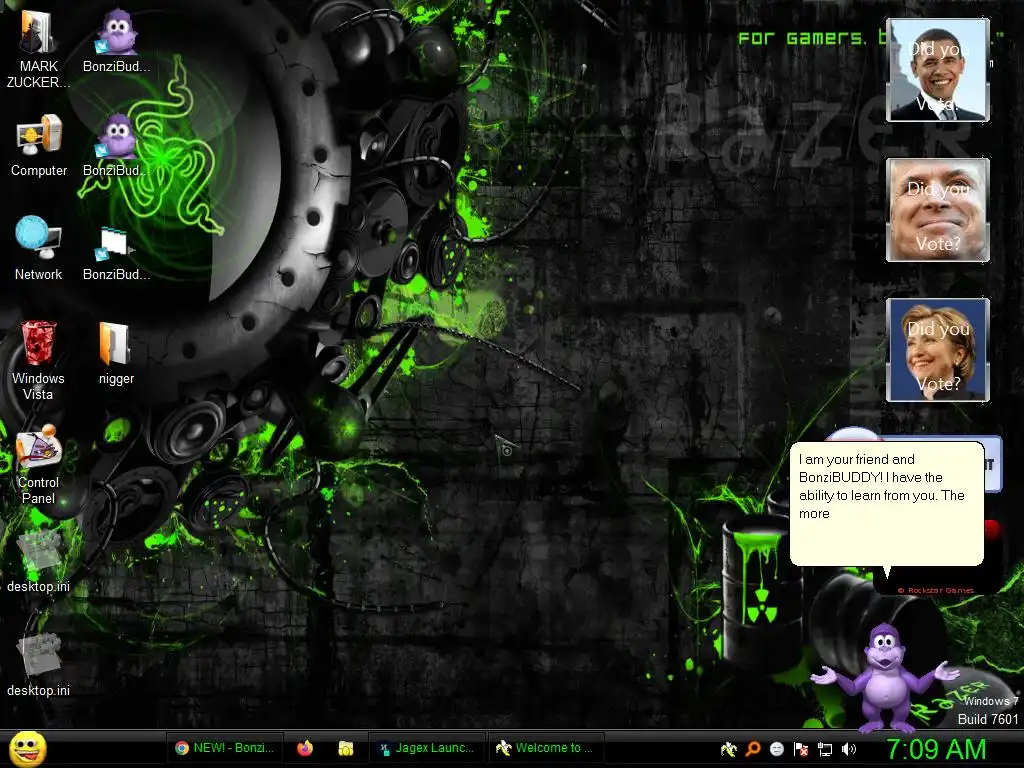
Task: Open the Network desktop icon
Action: coord(39,249)
